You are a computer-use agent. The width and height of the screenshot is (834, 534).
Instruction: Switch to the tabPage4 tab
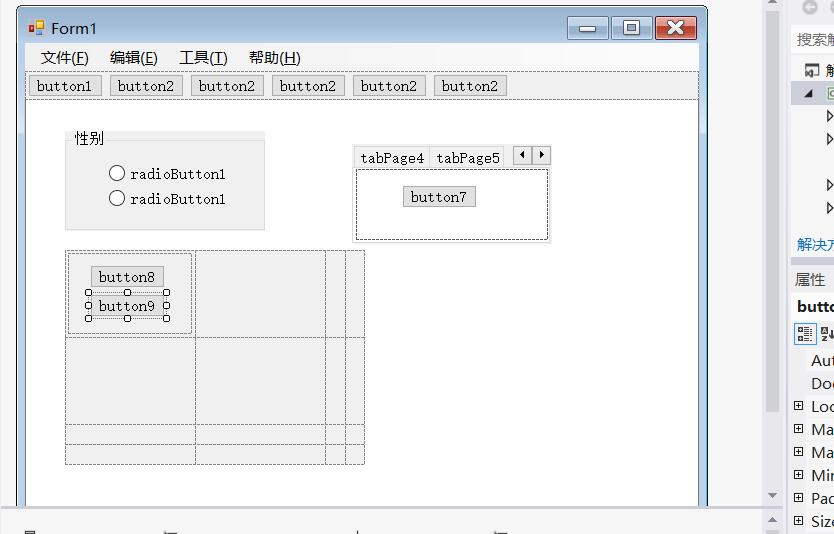(x=391, y=158)
